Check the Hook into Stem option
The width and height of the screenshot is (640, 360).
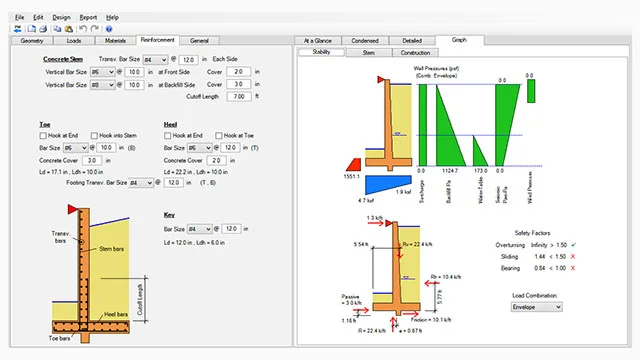[94, 135]
